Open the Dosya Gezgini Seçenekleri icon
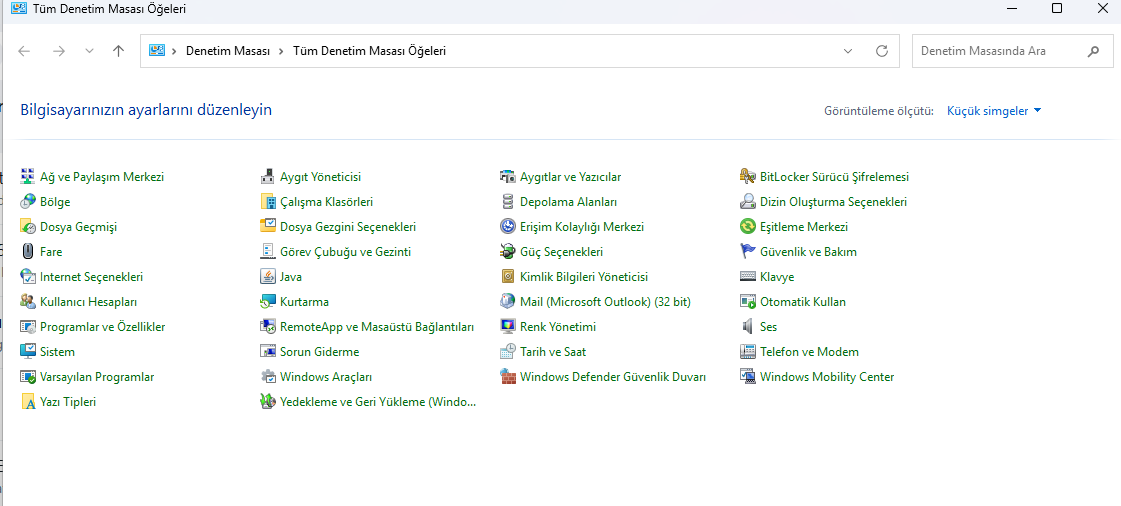The height and width of the screenshot is (506, 1121). pos(267,227)
